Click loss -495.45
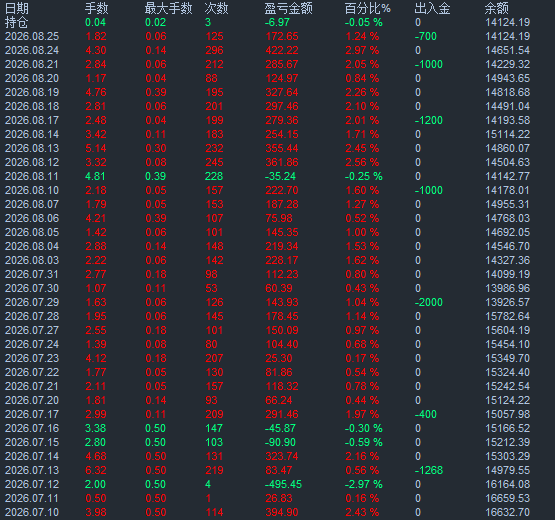The image size is (555, 520). coord(283,484)
